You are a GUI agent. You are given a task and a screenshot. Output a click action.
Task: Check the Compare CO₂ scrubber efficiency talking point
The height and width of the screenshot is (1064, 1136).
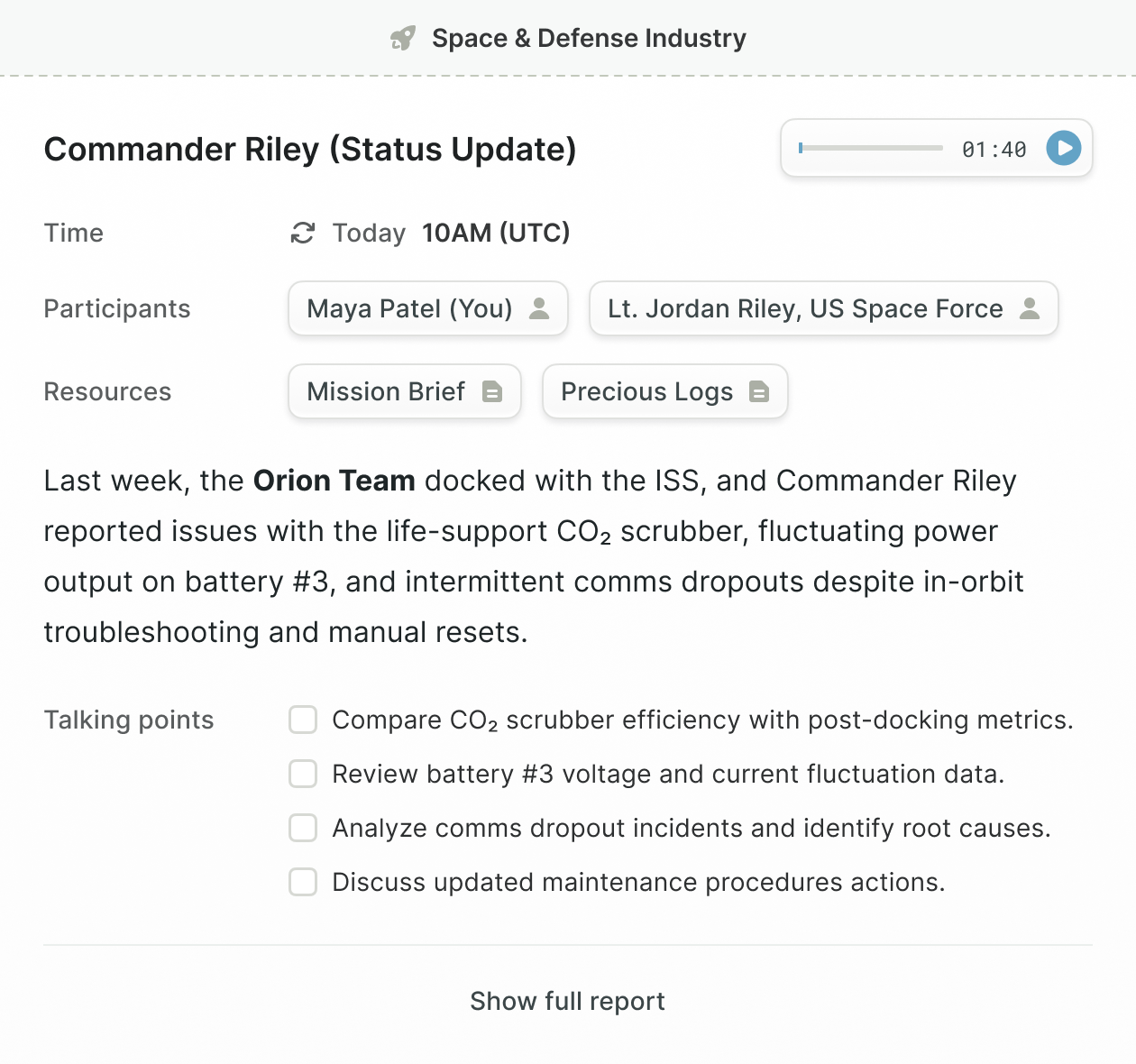303,720
